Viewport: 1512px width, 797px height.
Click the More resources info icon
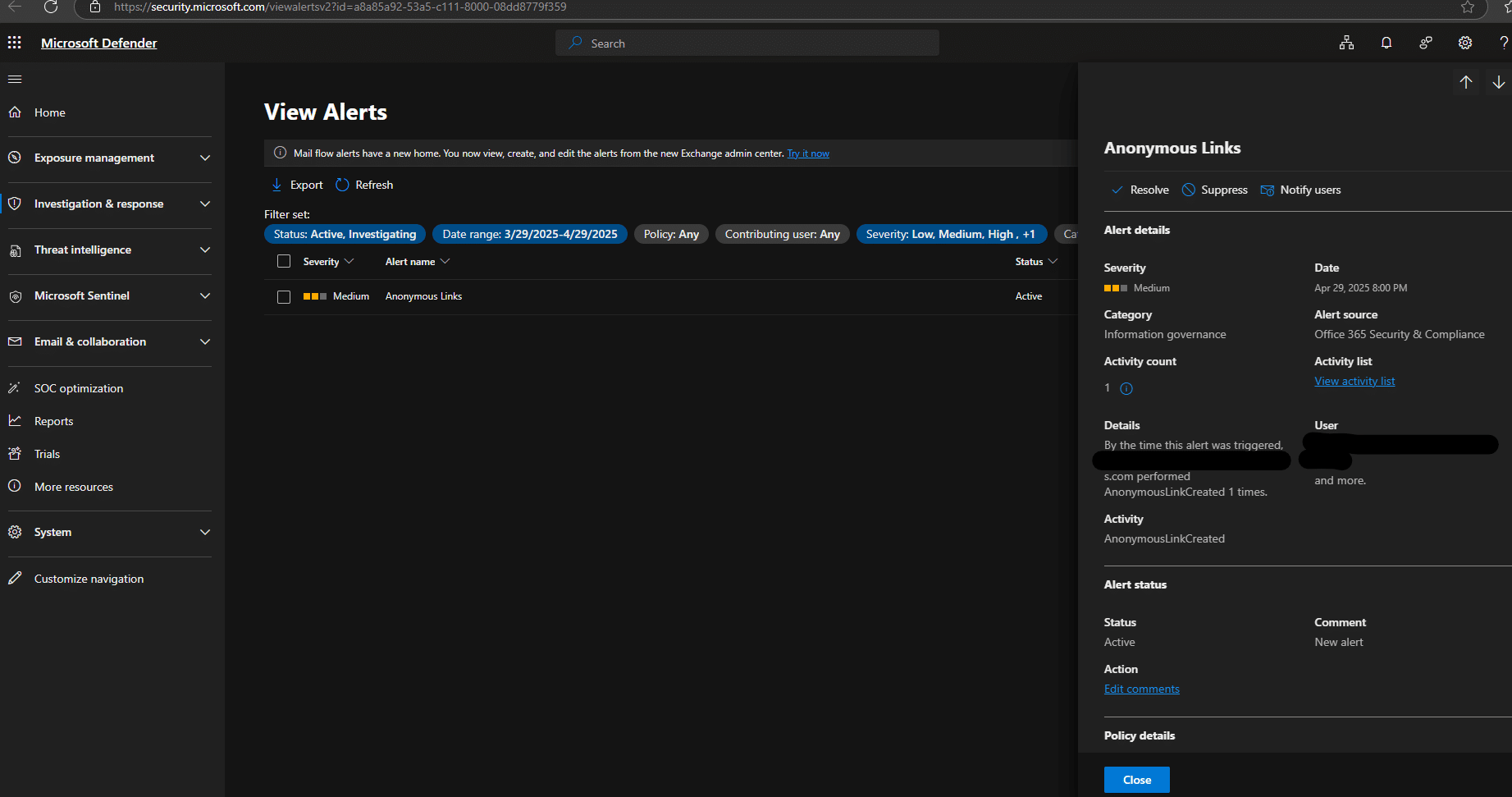coord(15,486)
